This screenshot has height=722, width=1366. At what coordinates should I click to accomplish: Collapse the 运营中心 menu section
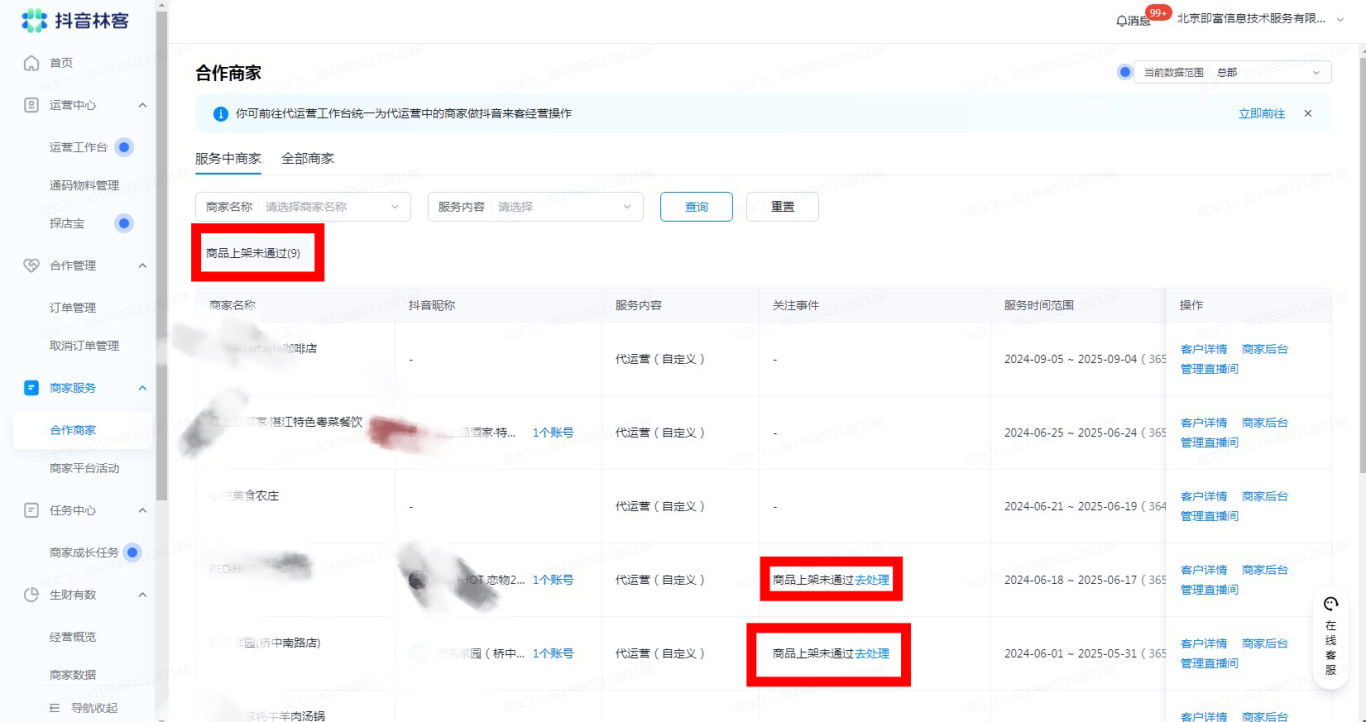pos(142,105)
